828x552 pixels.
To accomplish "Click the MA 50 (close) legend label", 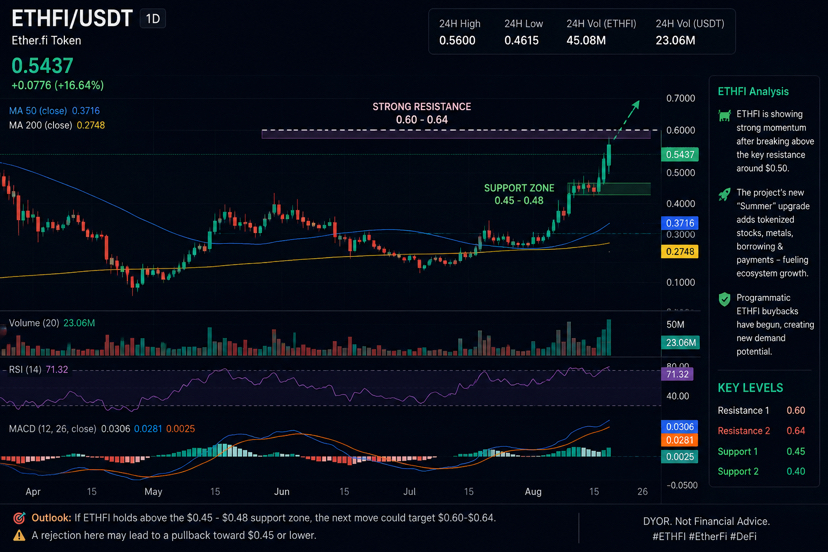I will (x=38, y=111).
